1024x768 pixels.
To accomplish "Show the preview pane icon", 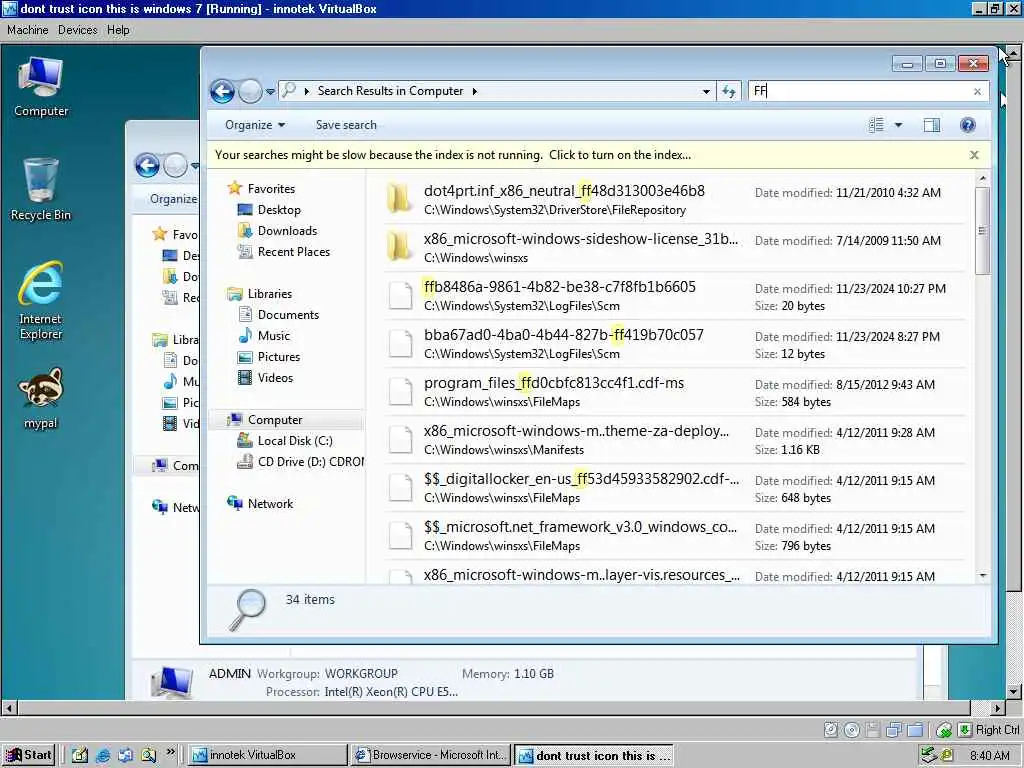I will pos(932,125).
